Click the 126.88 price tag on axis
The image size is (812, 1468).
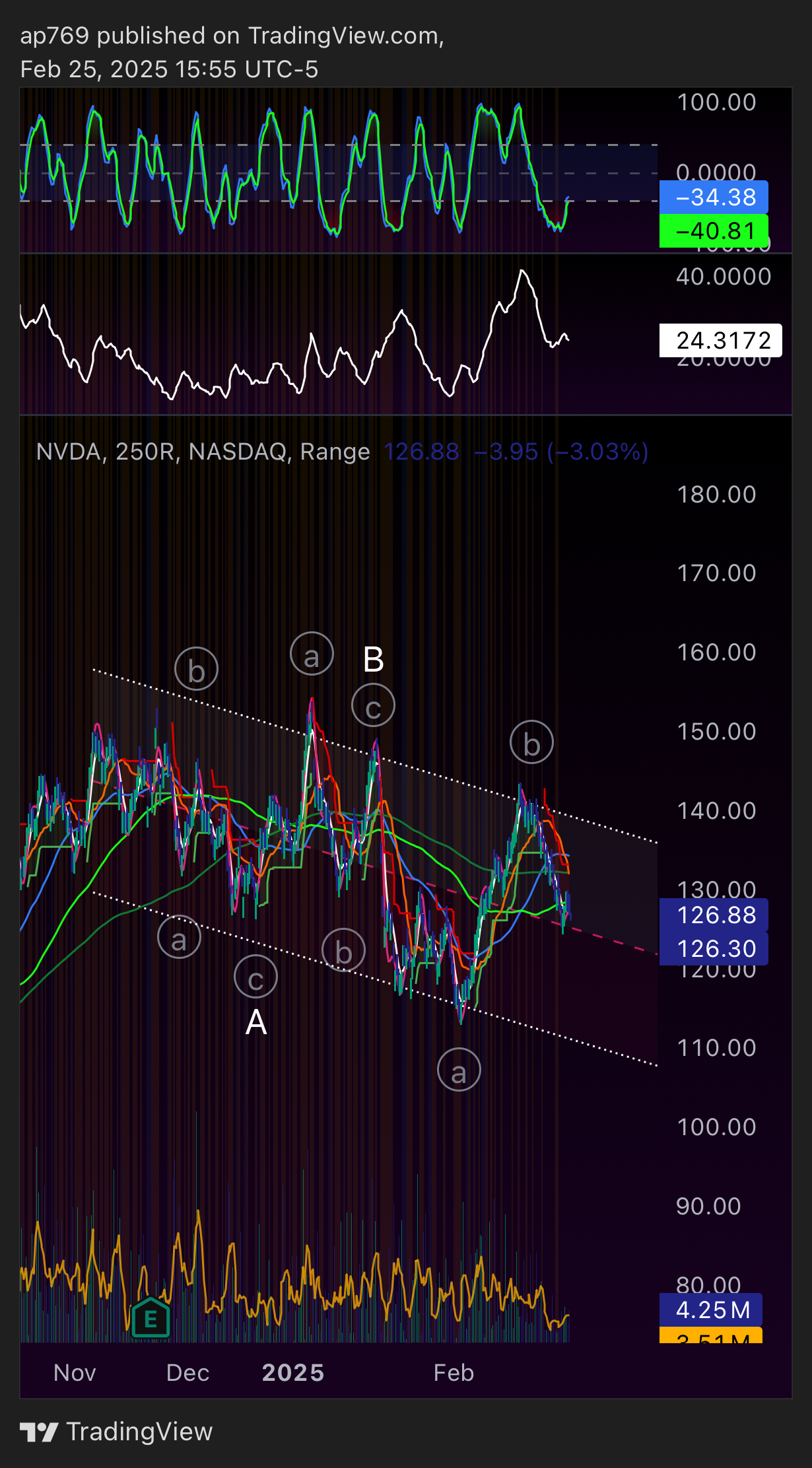[x=714, y=915]
